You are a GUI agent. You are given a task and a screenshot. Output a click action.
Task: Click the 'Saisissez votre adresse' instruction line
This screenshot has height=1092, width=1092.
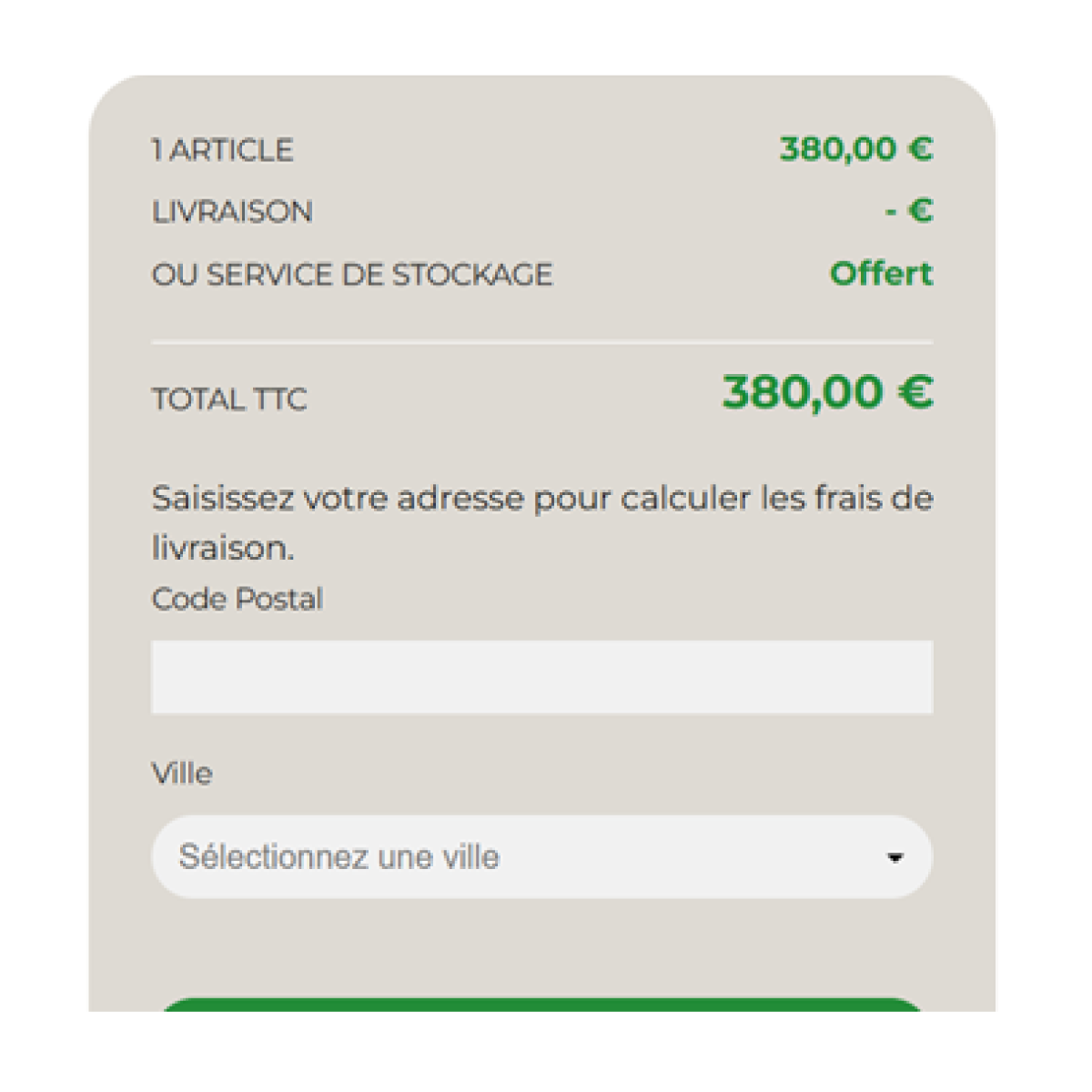541,499
